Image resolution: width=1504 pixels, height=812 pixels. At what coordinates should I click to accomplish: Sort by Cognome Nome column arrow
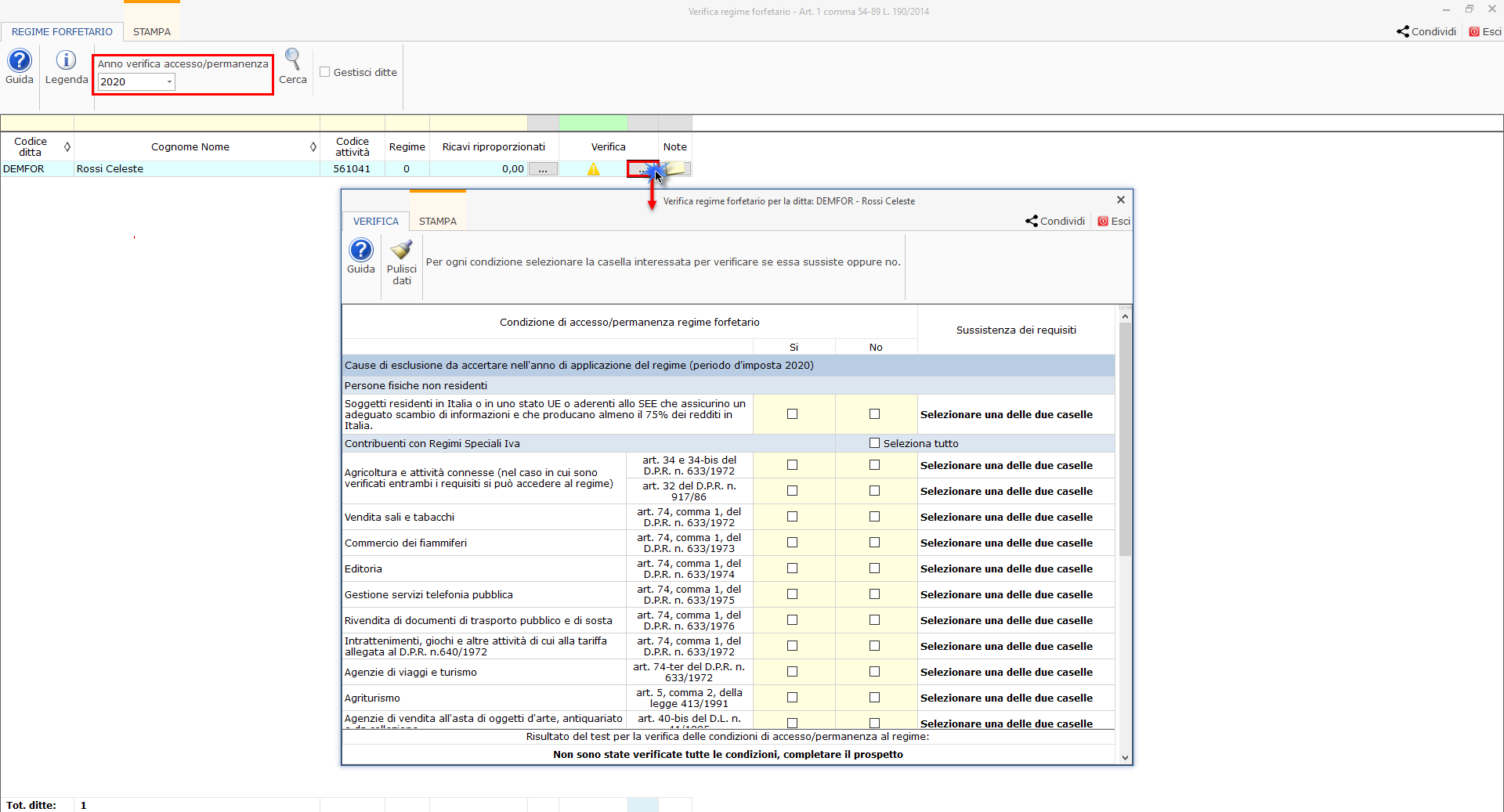click(x=313, y=147)
